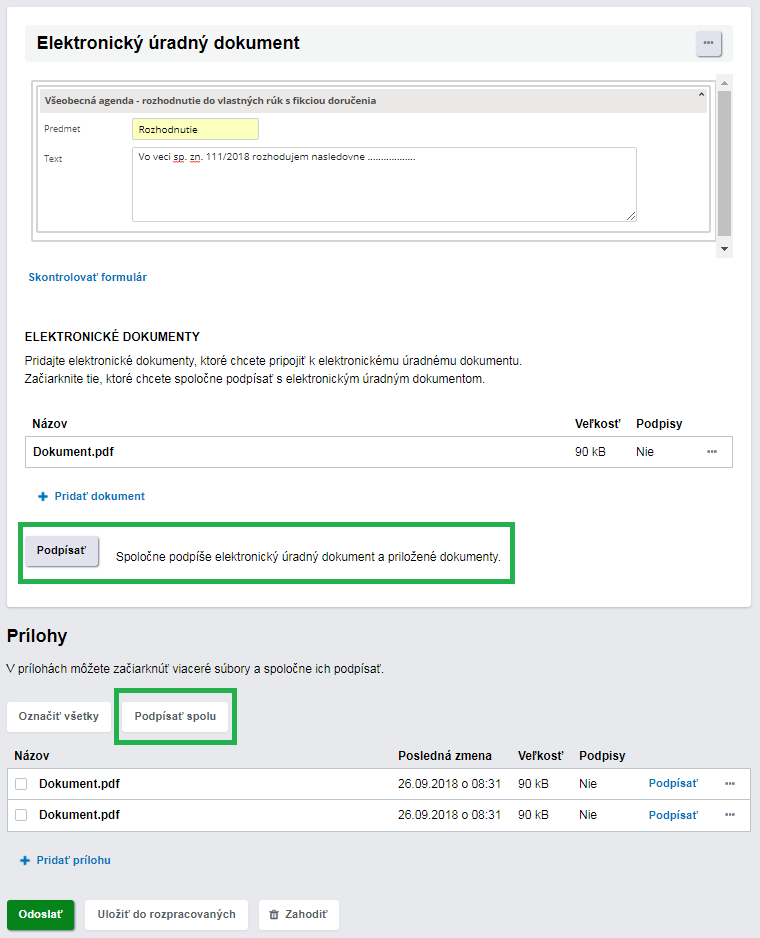The width and height of the screenshot is (760, 938).
Task: Click Podpísať link in first attachment row
Action: 673,783
